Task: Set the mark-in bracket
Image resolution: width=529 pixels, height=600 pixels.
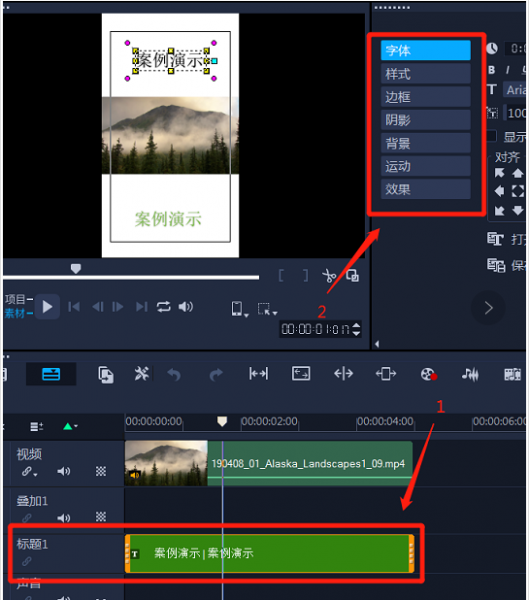Action: [281, 275]
